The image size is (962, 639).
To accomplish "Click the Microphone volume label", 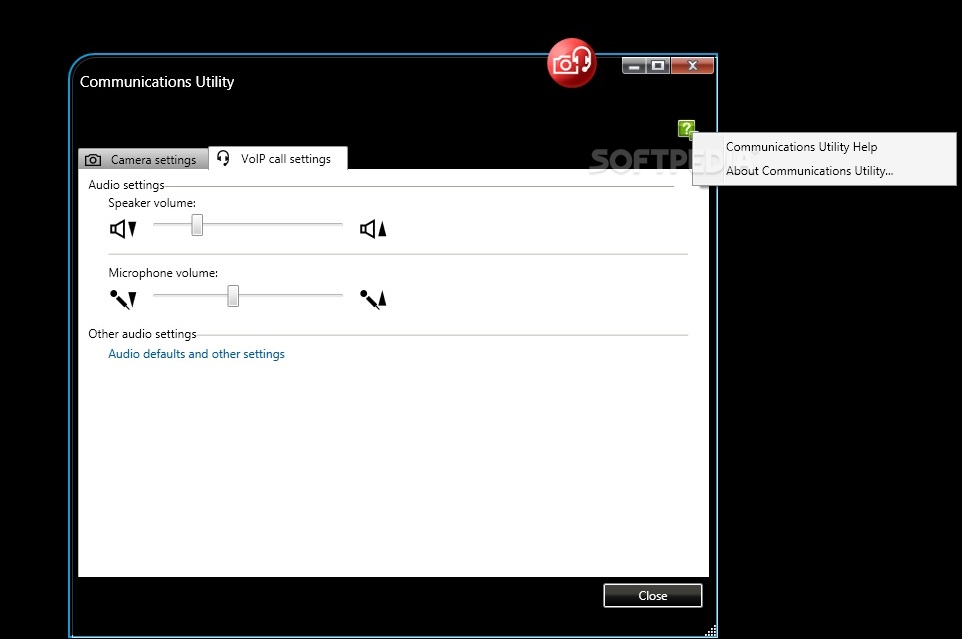I will [163, 273].
